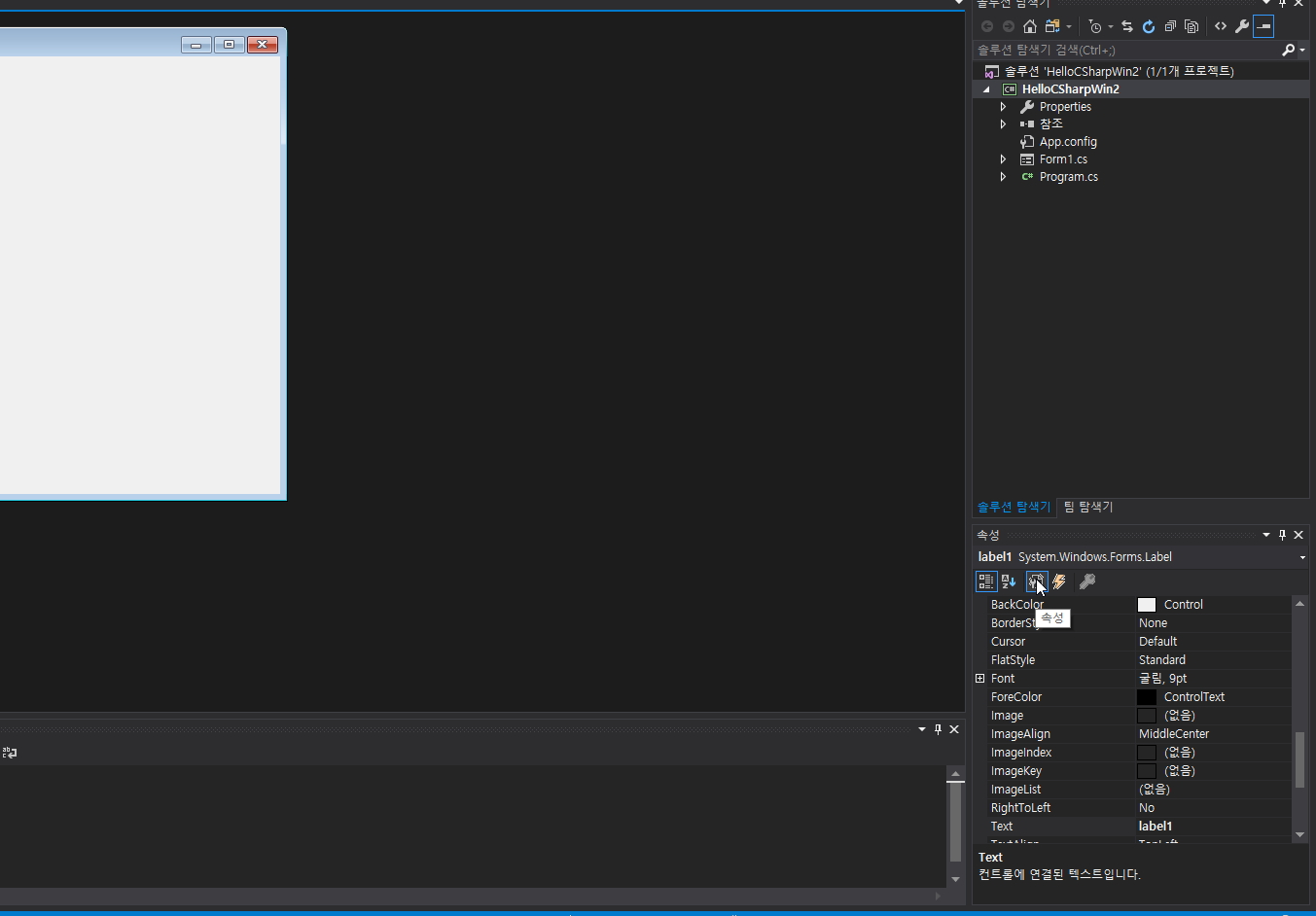Click the Property Pages key icon
1316x916 pixels.
pyautogui.click(x=1087, y=581)
